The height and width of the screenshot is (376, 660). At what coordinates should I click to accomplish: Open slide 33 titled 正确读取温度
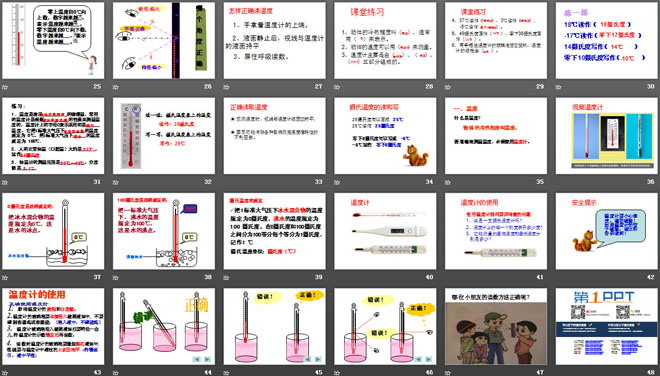[x=274, y=136]
